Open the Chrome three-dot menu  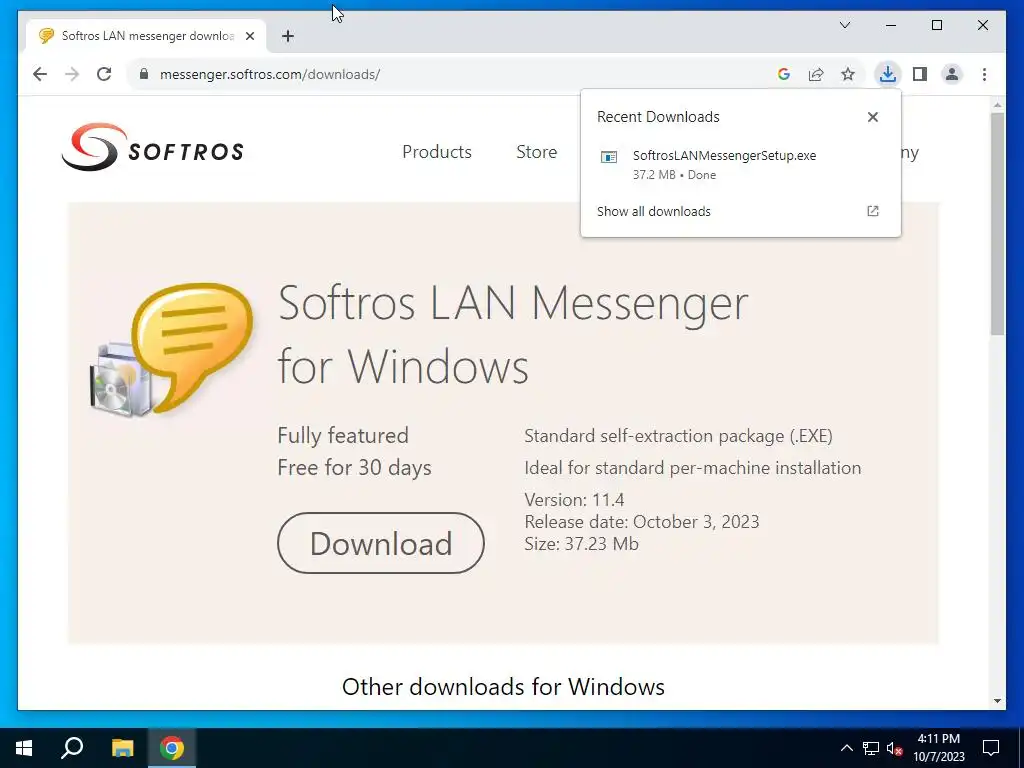[984, 74]
